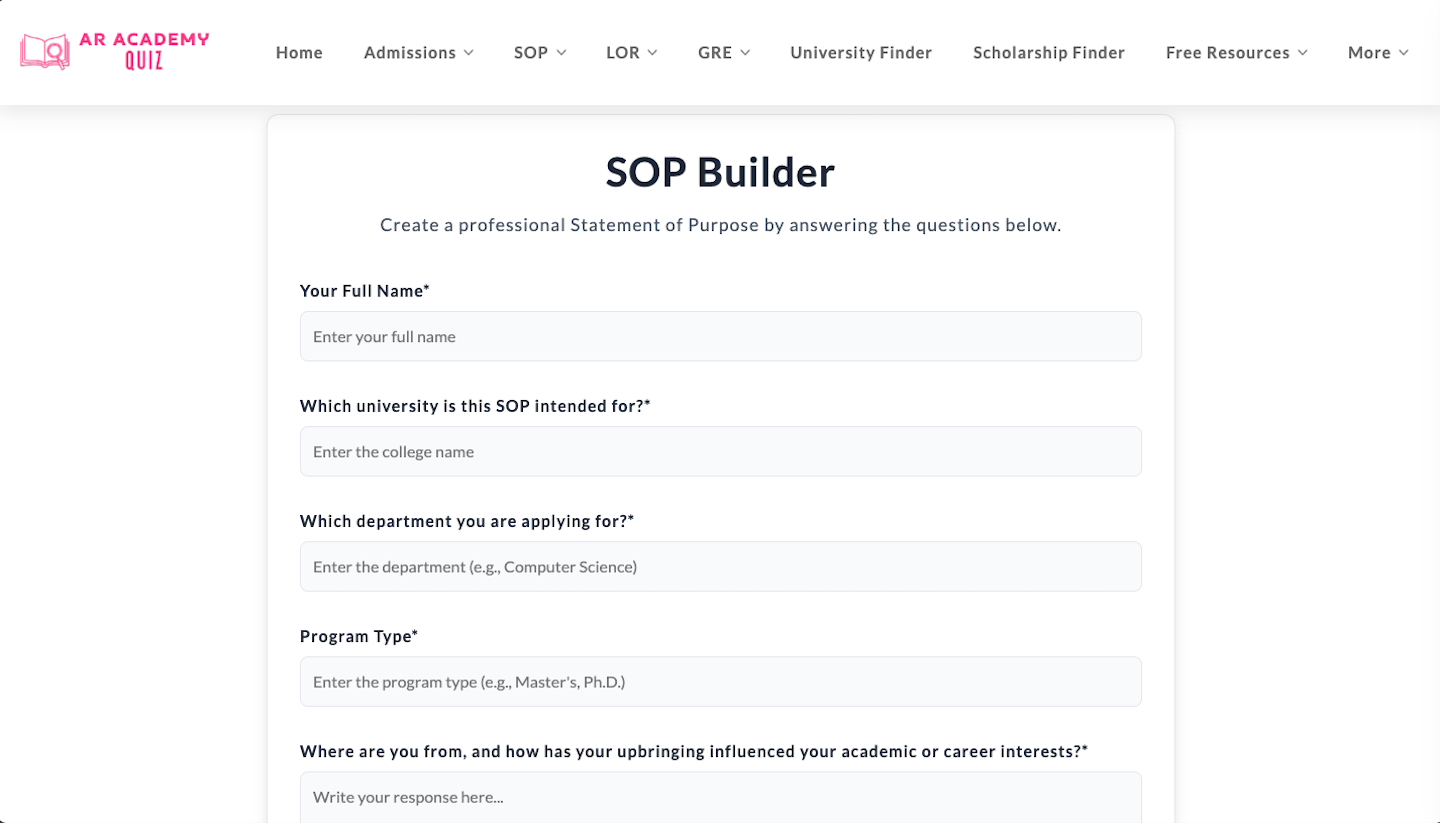Click the chevron beside Free Resources
The height and width of the screenshot is (823, 1440).
pos(1302,53)
